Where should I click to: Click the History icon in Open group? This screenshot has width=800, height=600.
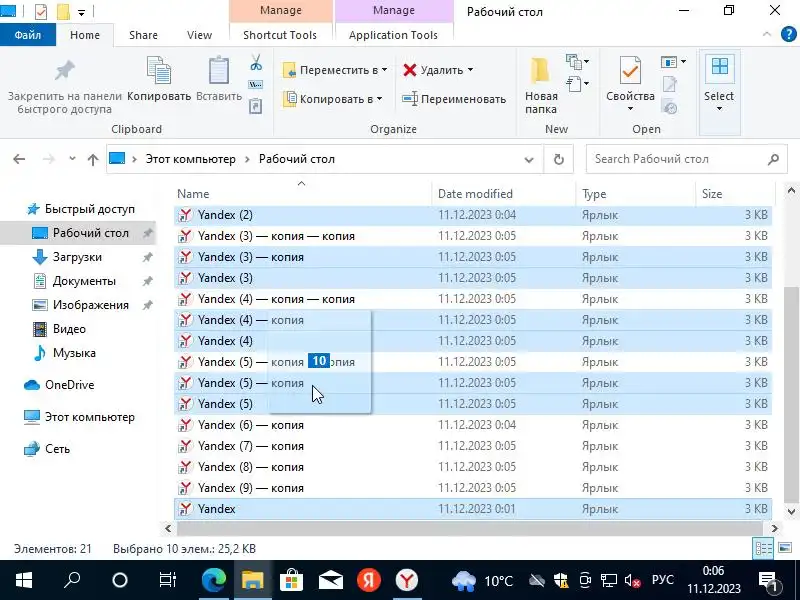tap(669, 107)
